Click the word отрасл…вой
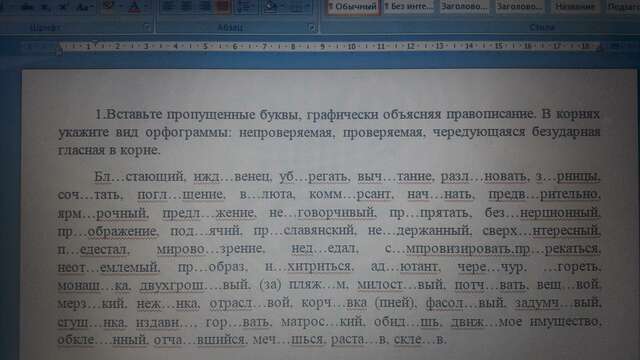The width and height of the screenshot is (640, 360). pos(250,303)
